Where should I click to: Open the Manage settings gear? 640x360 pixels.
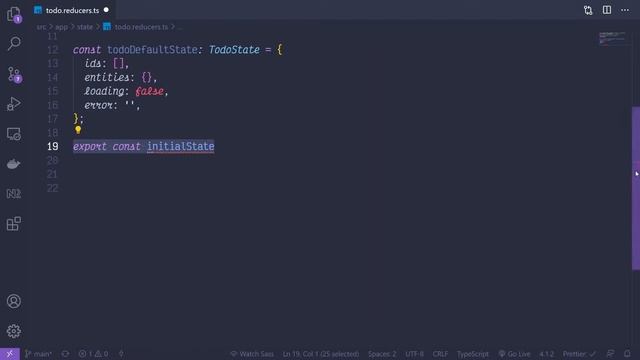click(x=13, y=331)
